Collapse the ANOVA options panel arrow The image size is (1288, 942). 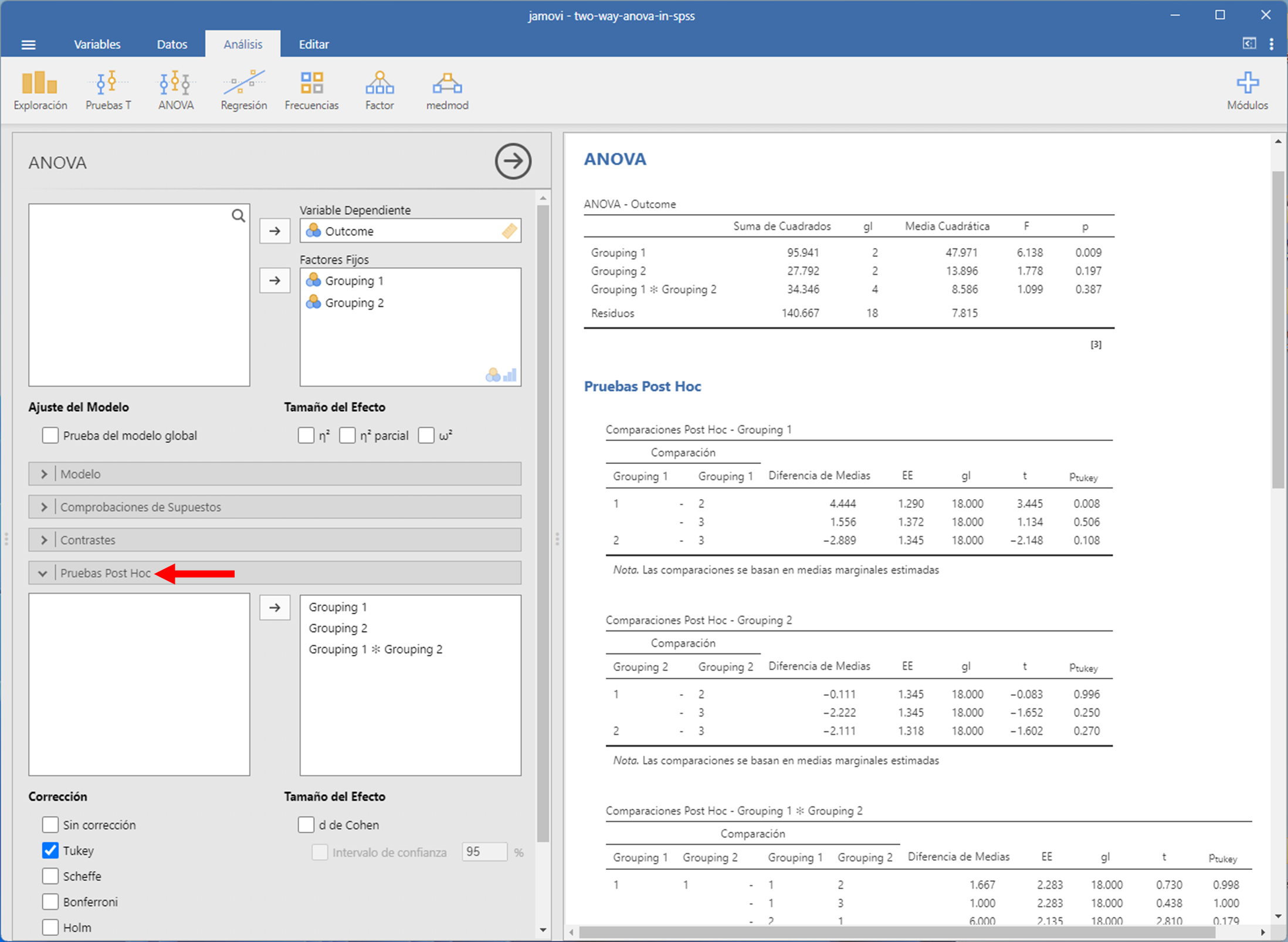513,161
